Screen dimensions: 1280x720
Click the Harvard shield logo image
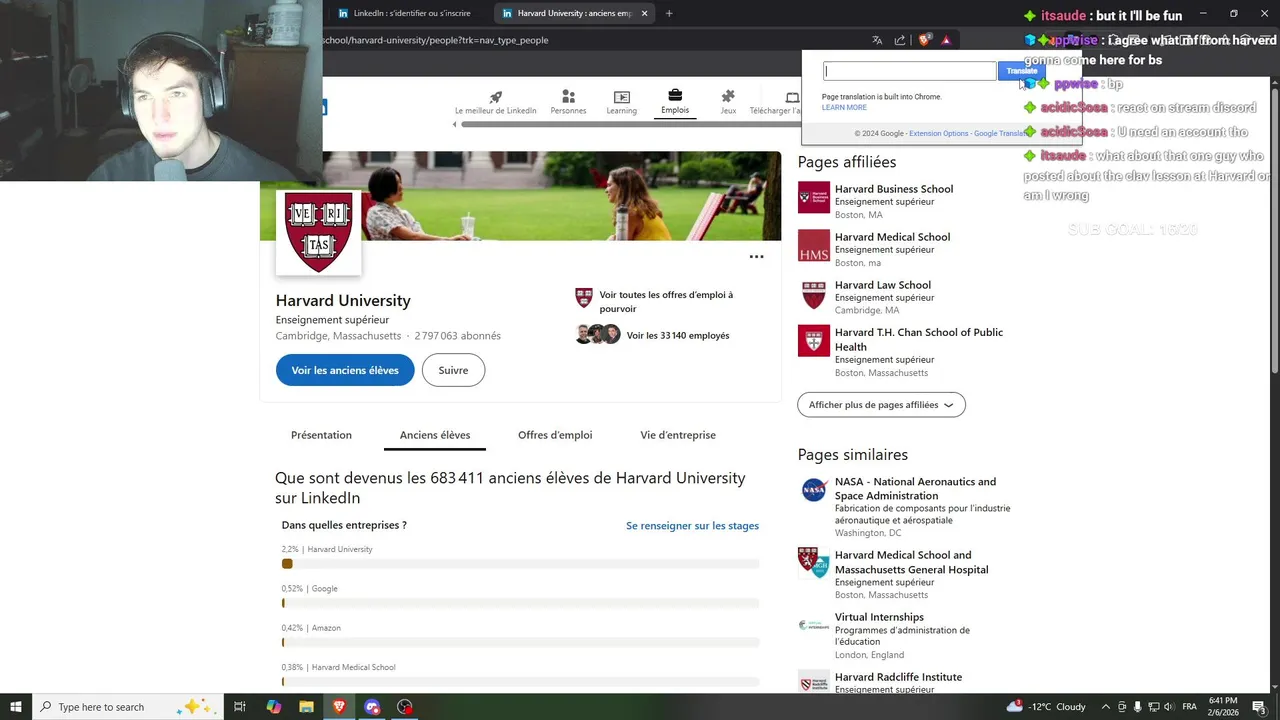point(318,232)
